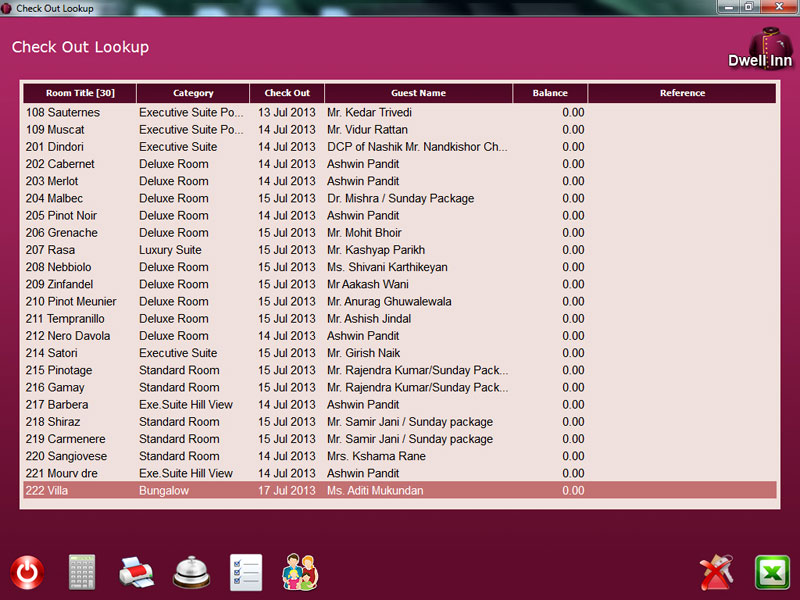Click the Reference column header
Viewport: 800px width, 600px height.
[682, 93]
